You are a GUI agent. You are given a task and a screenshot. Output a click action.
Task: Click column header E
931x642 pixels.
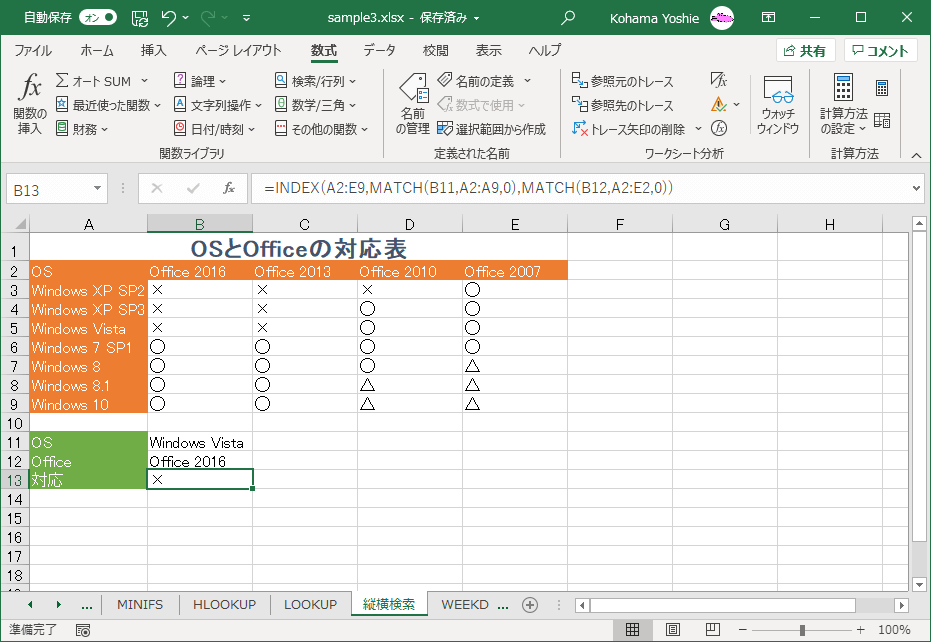(515, 224)
